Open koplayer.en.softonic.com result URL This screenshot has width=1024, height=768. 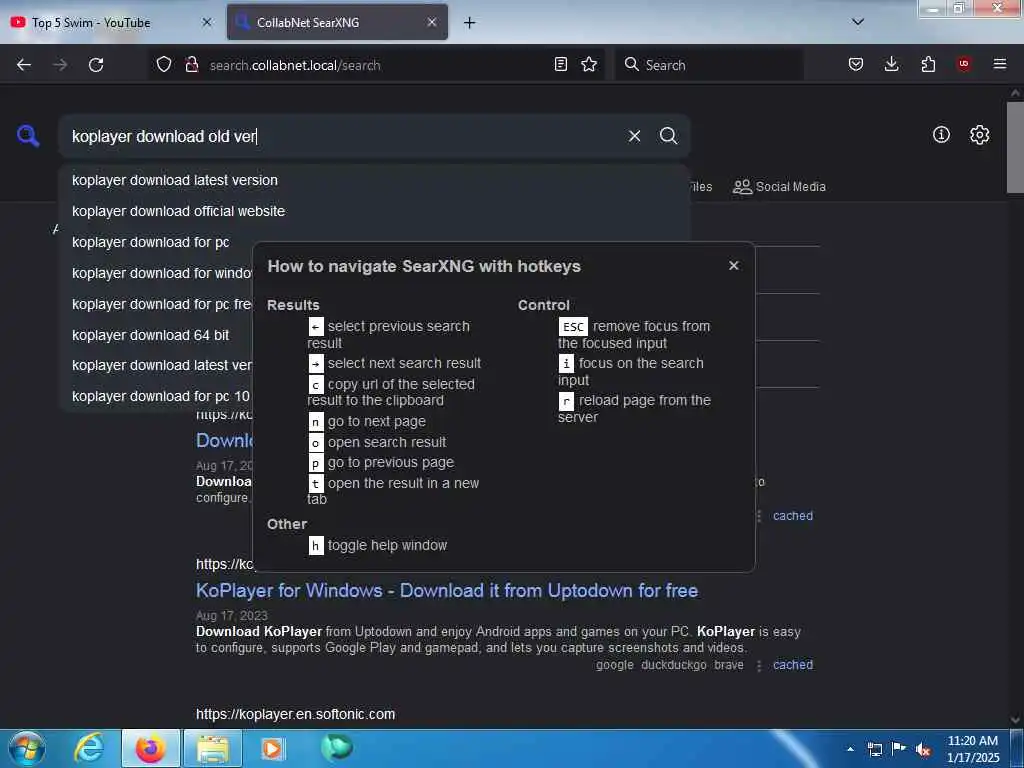click(295, 714)
